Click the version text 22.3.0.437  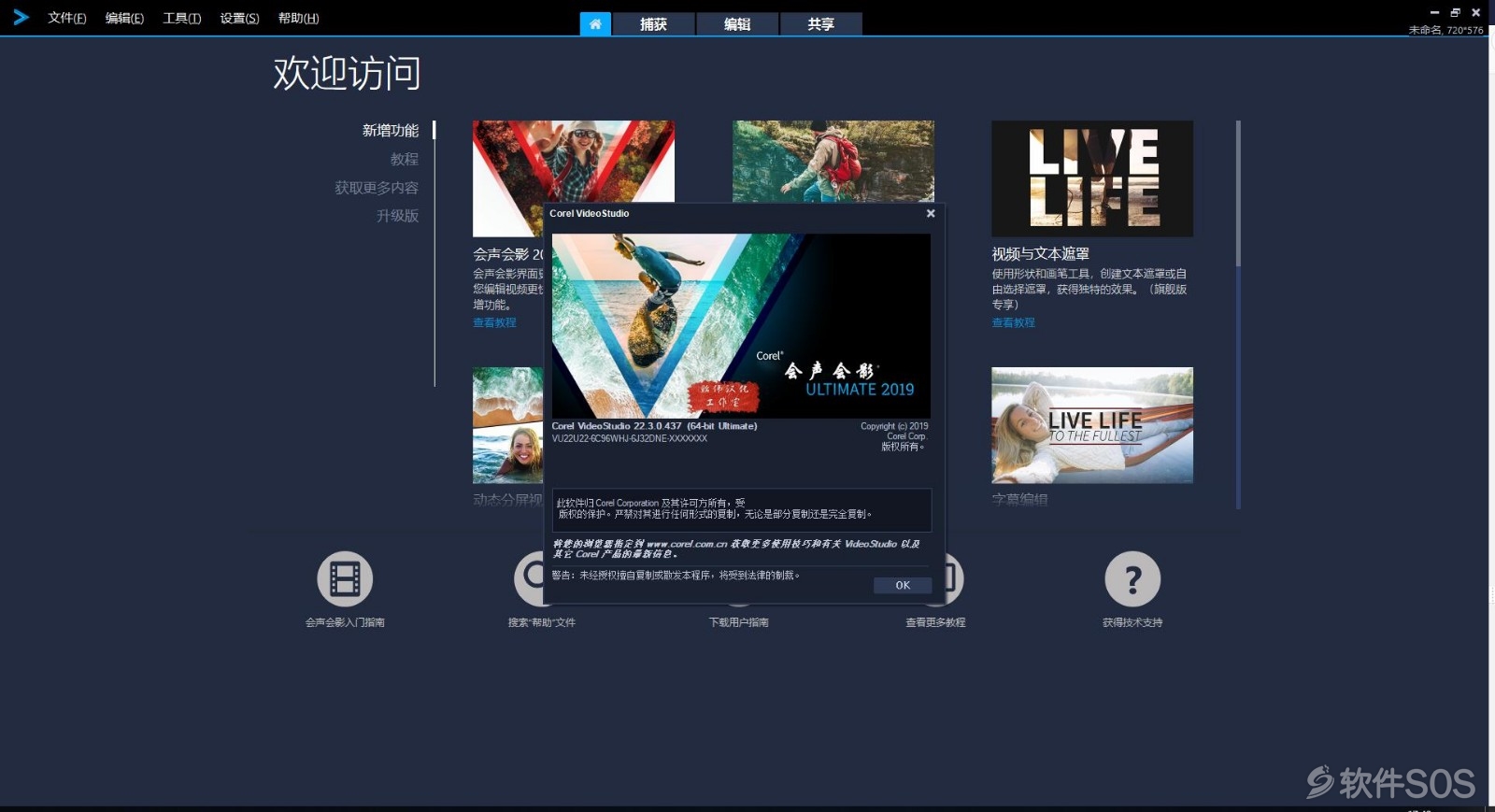click(x=657, y=426)
